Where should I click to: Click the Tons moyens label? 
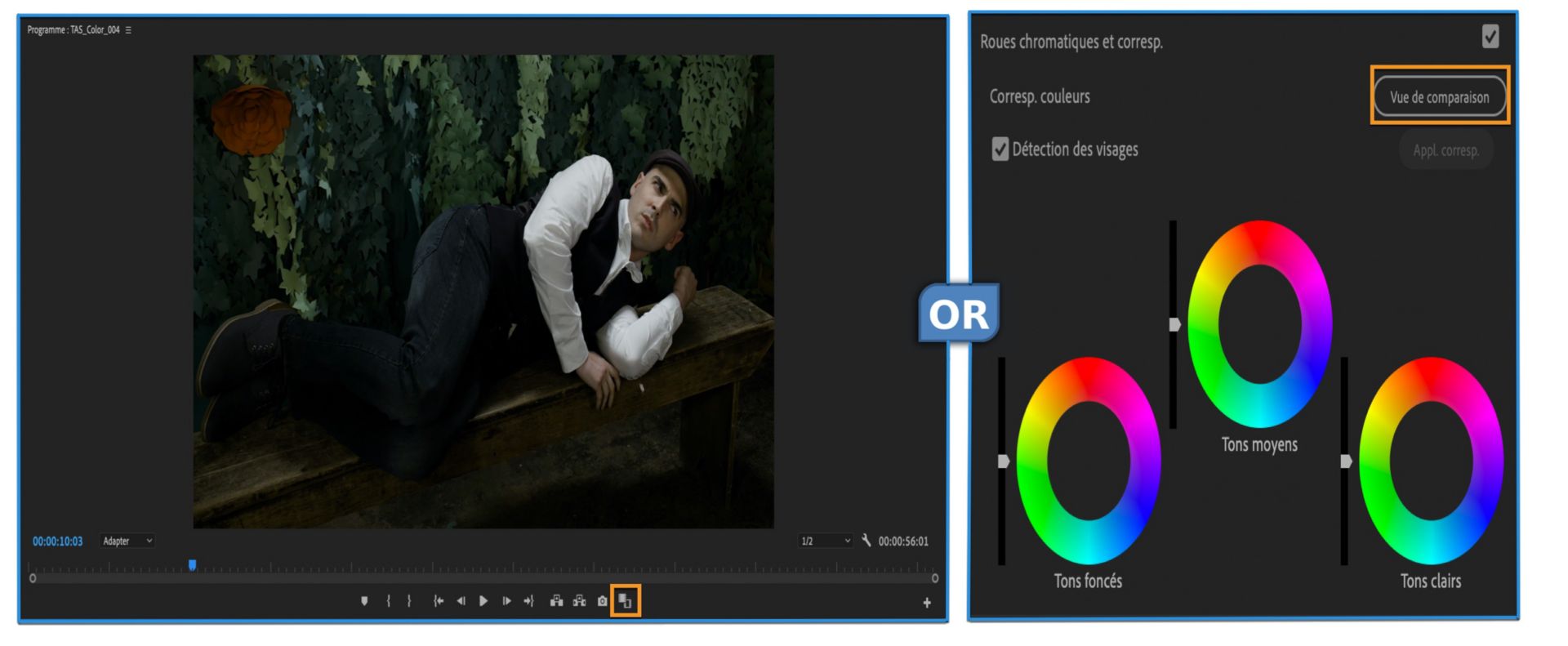[1259, 445]
